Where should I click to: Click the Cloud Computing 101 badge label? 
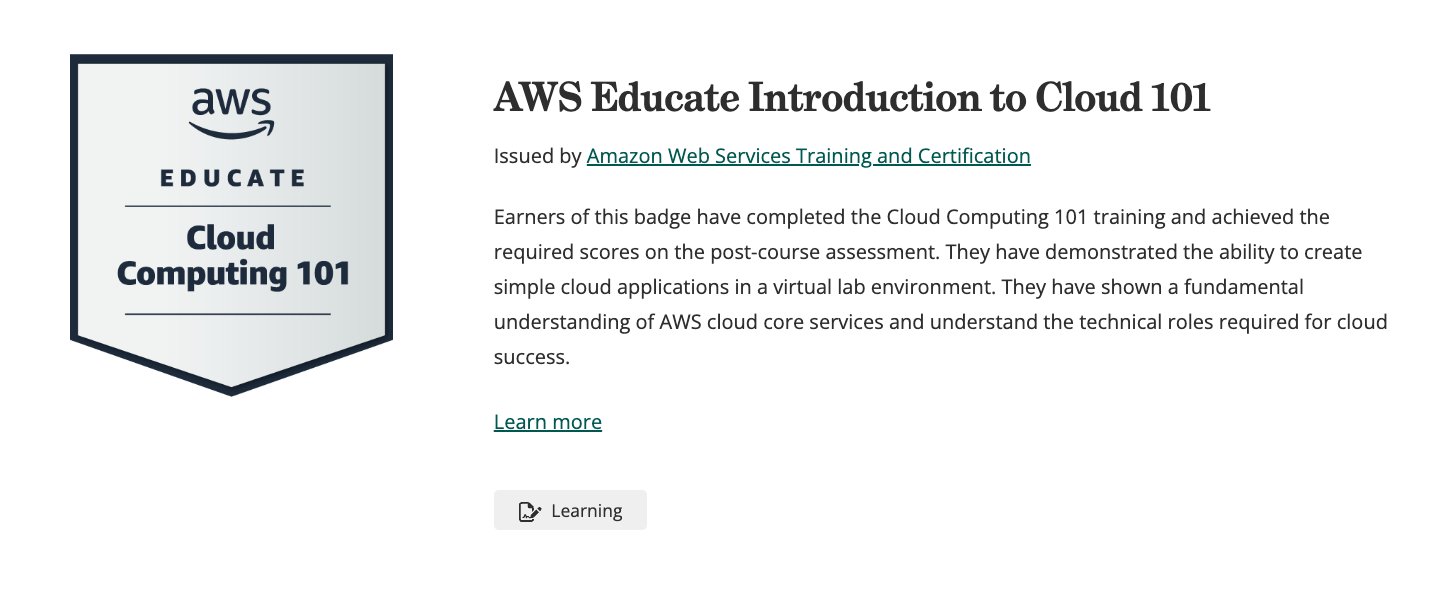232,255
